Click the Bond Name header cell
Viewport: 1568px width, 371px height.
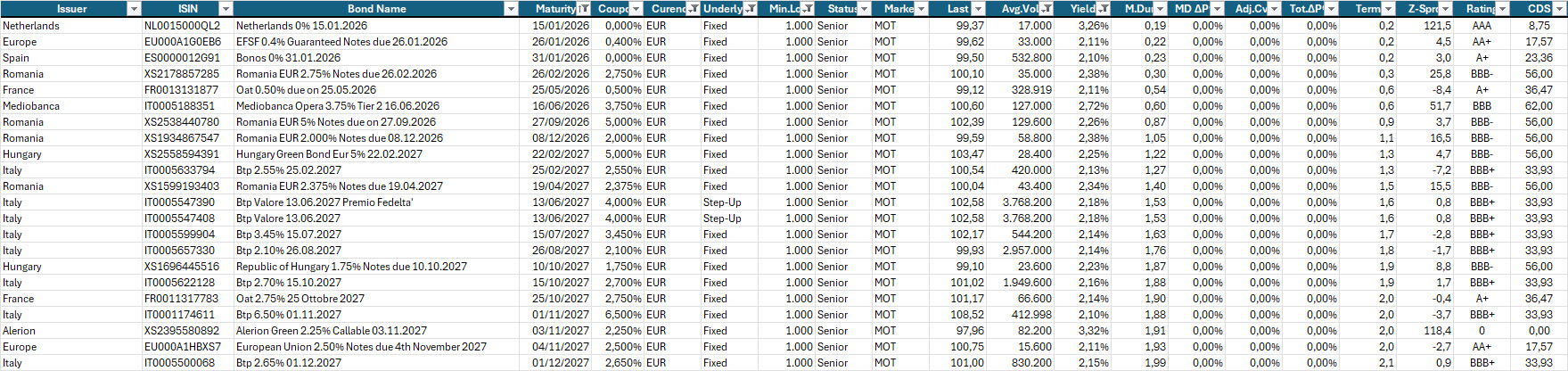[376, 9]
